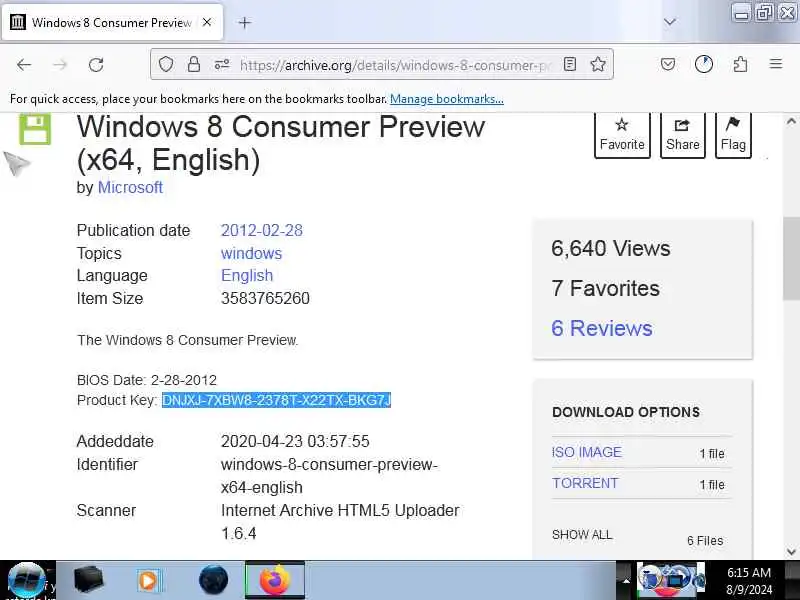
Task: Click the green floppy disk software icon
Action: coord(35,129)
